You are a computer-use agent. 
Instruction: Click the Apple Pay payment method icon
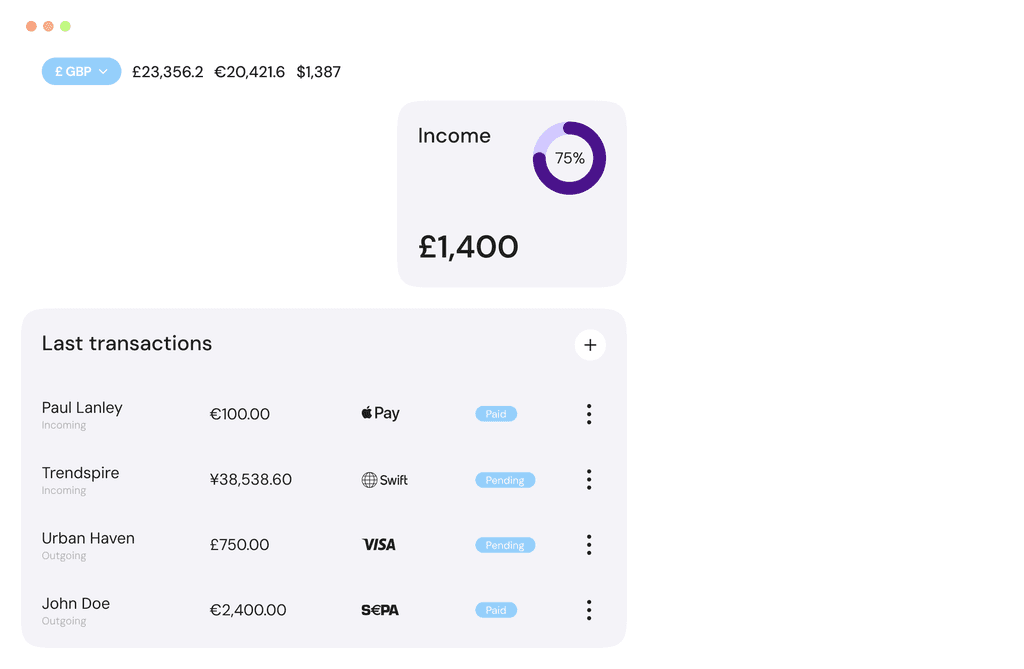coord(380,413)
